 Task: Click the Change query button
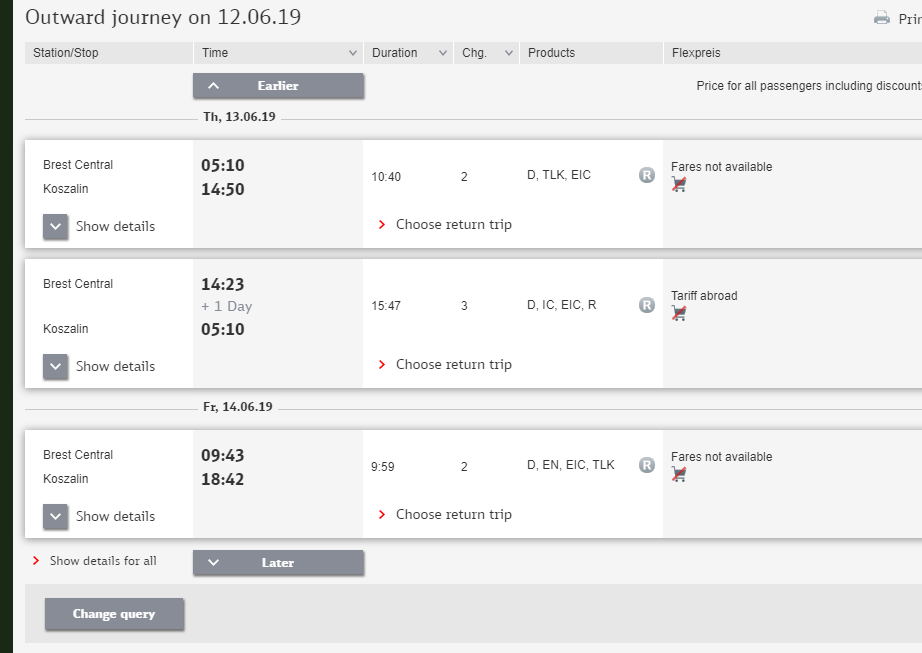pos(114,614)
